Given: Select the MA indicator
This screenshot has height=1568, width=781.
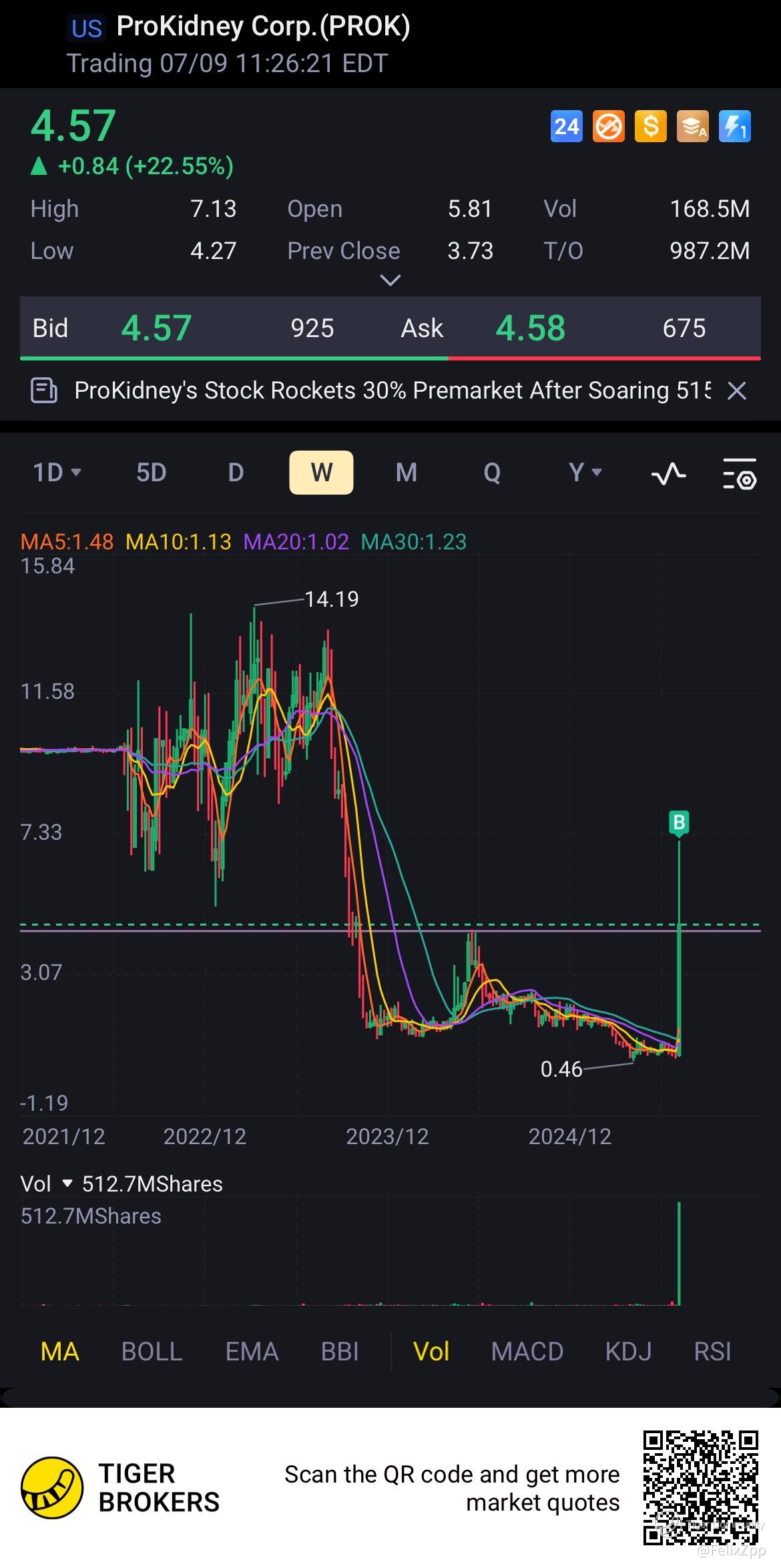Looking at the screenshot, I should (x=60, y=1352).
